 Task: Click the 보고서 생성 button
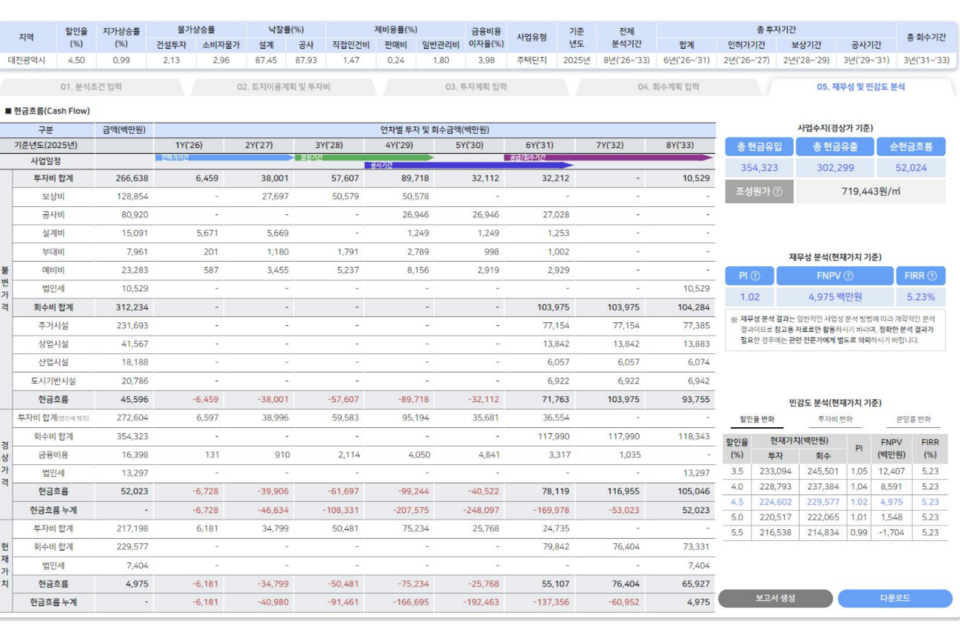click(775, 598)
